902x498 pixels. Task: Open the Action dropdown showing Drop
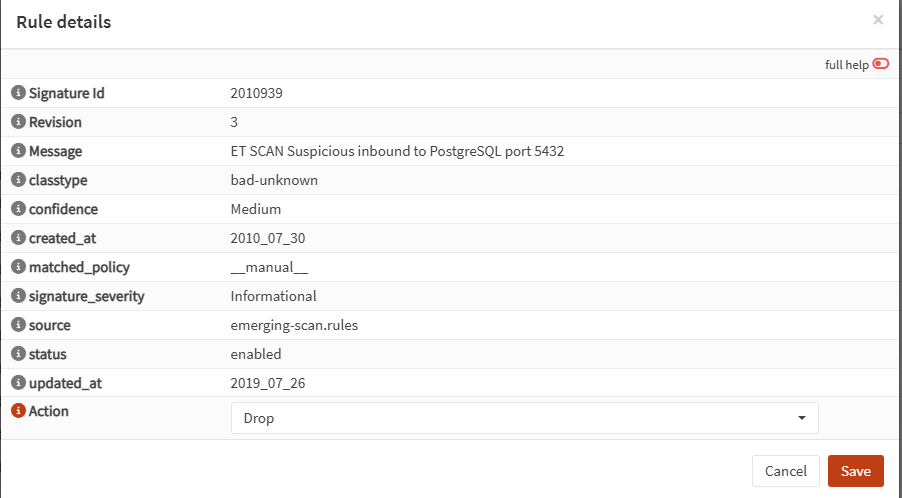click(x=525, y=418)
